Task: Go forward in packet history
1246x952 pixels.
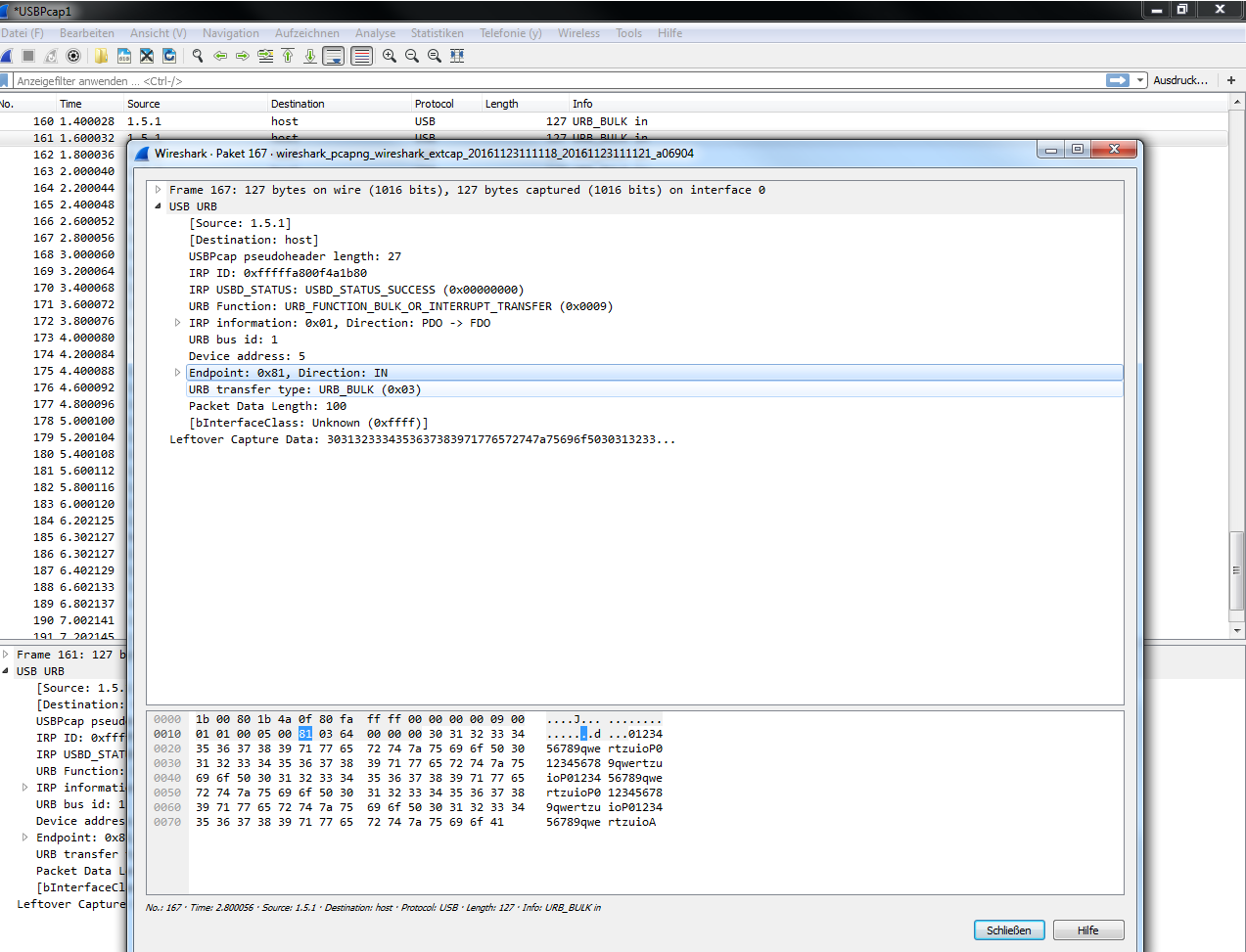Action: pyautogui.click(x=243, y=56)
